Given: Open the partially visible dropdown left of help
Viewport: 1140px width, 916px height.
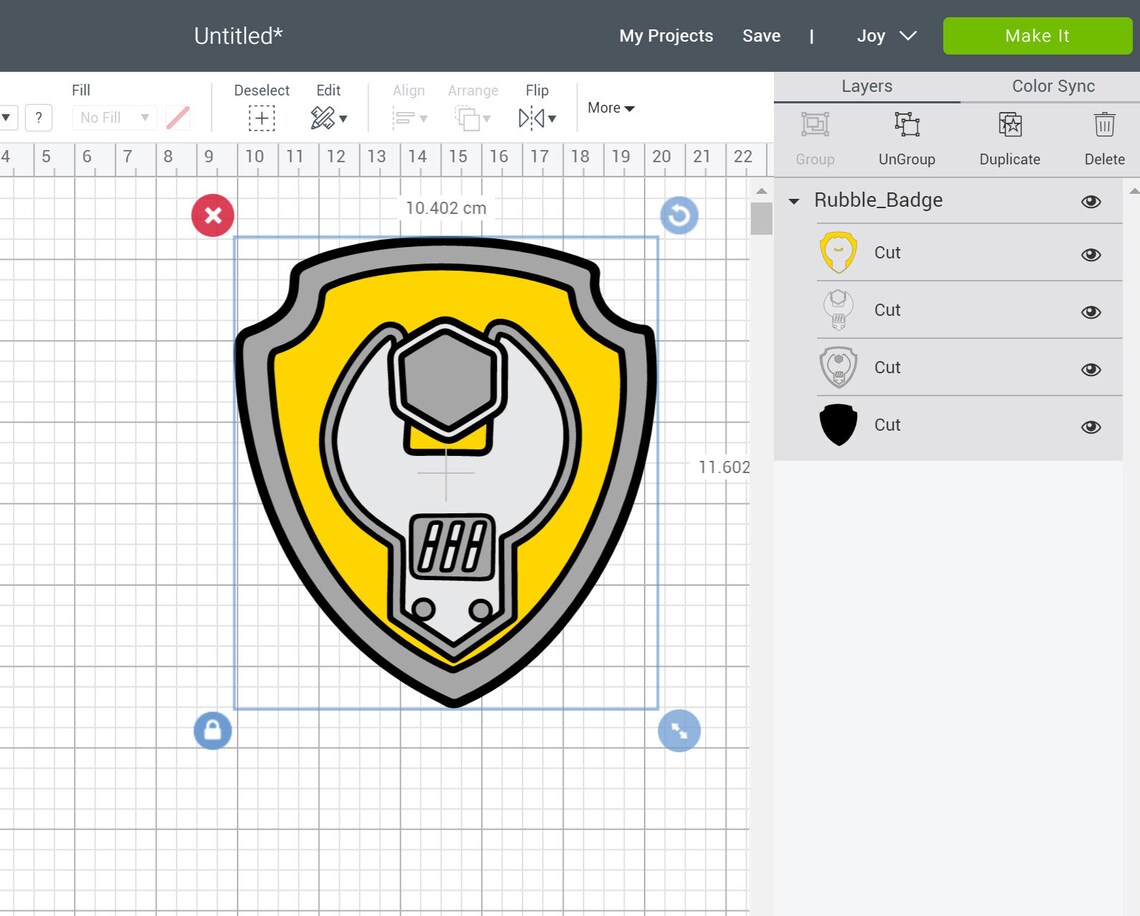Looking at the screenshot, I should (x=7, y=117).
